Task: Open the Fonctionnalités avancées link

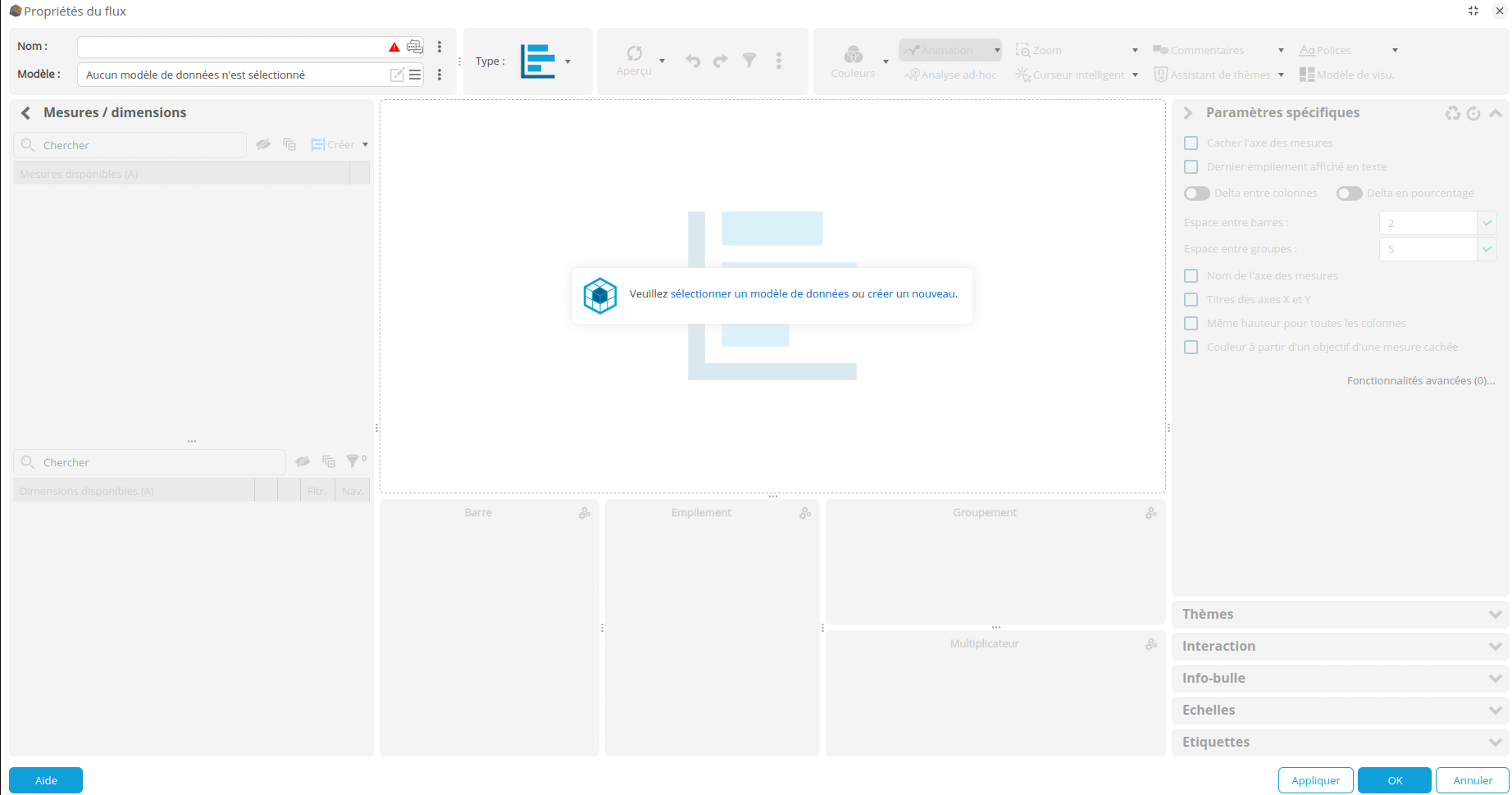Action: pos(1420,381)
